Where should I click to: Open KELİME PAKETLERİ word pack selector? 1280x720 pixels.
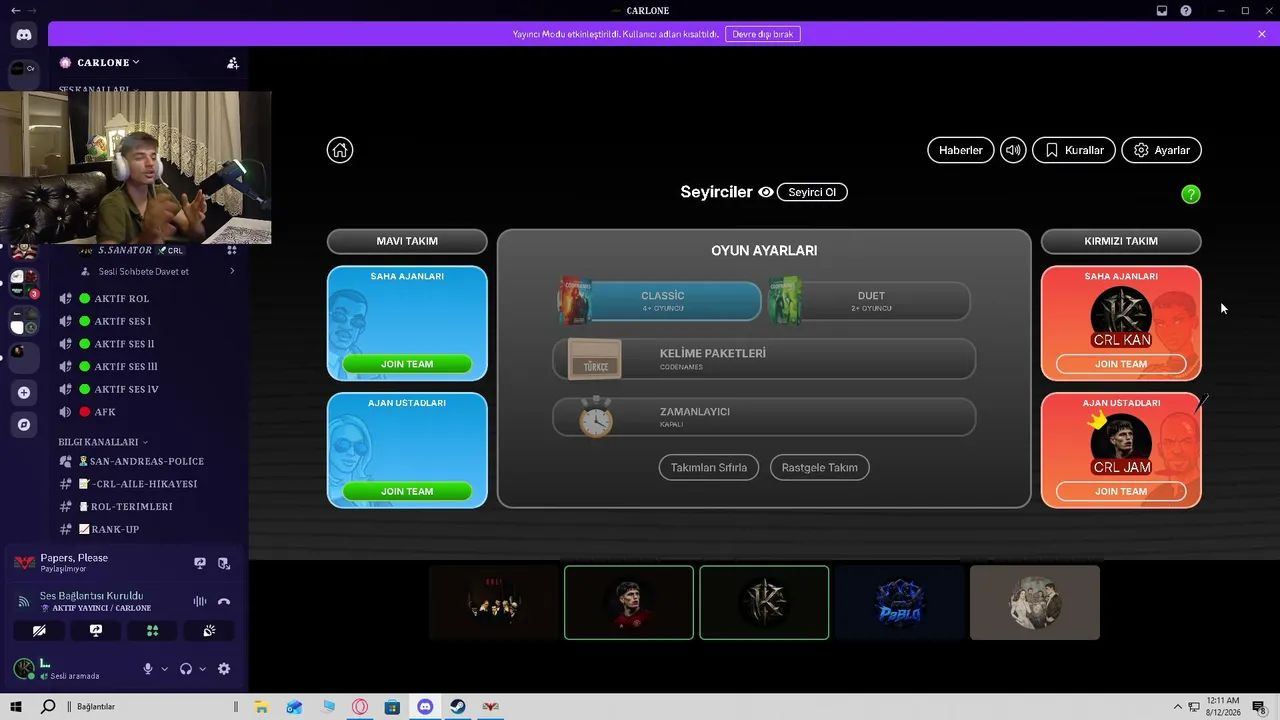pos(764,359)
